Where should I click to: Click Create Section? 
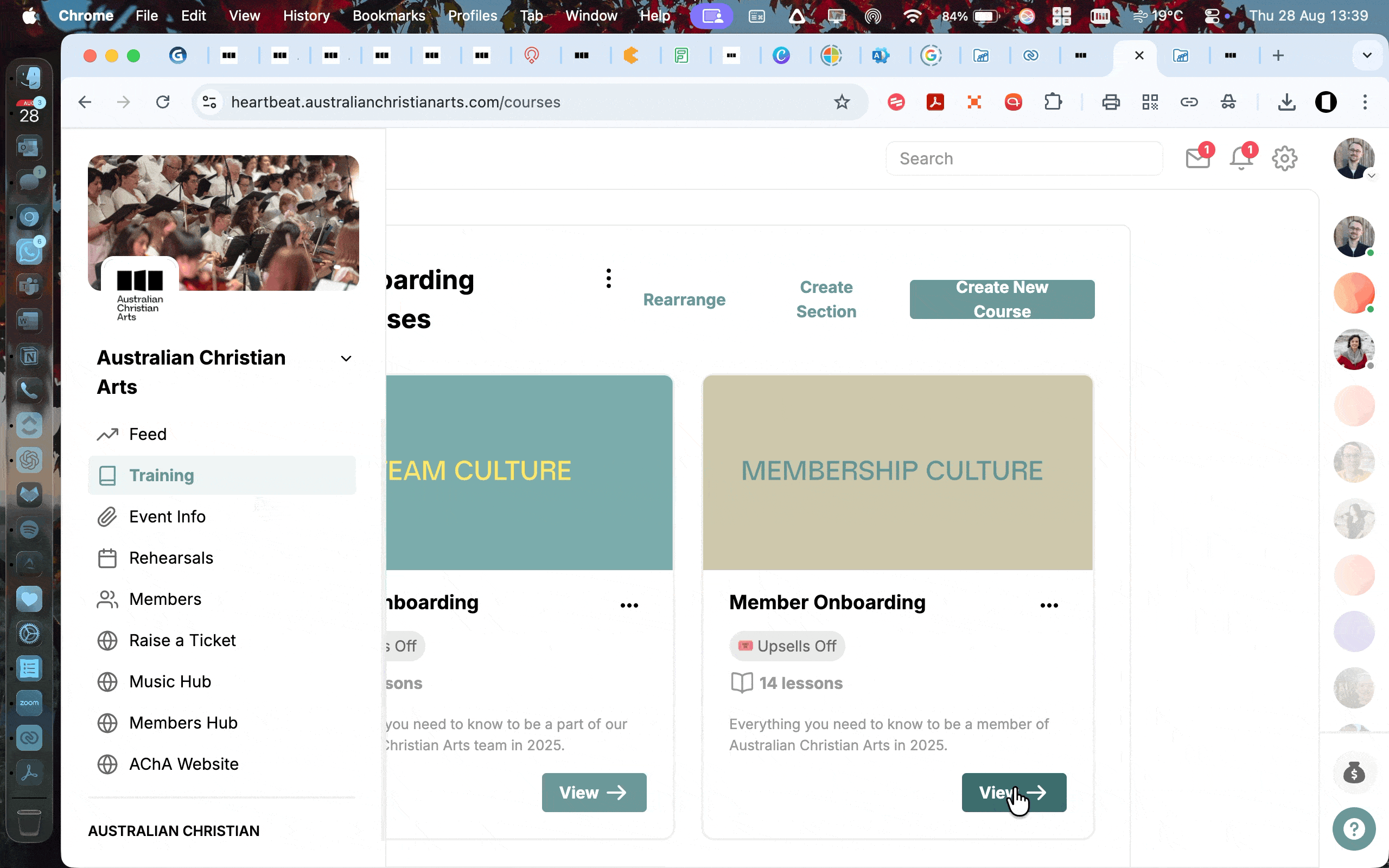826,299
